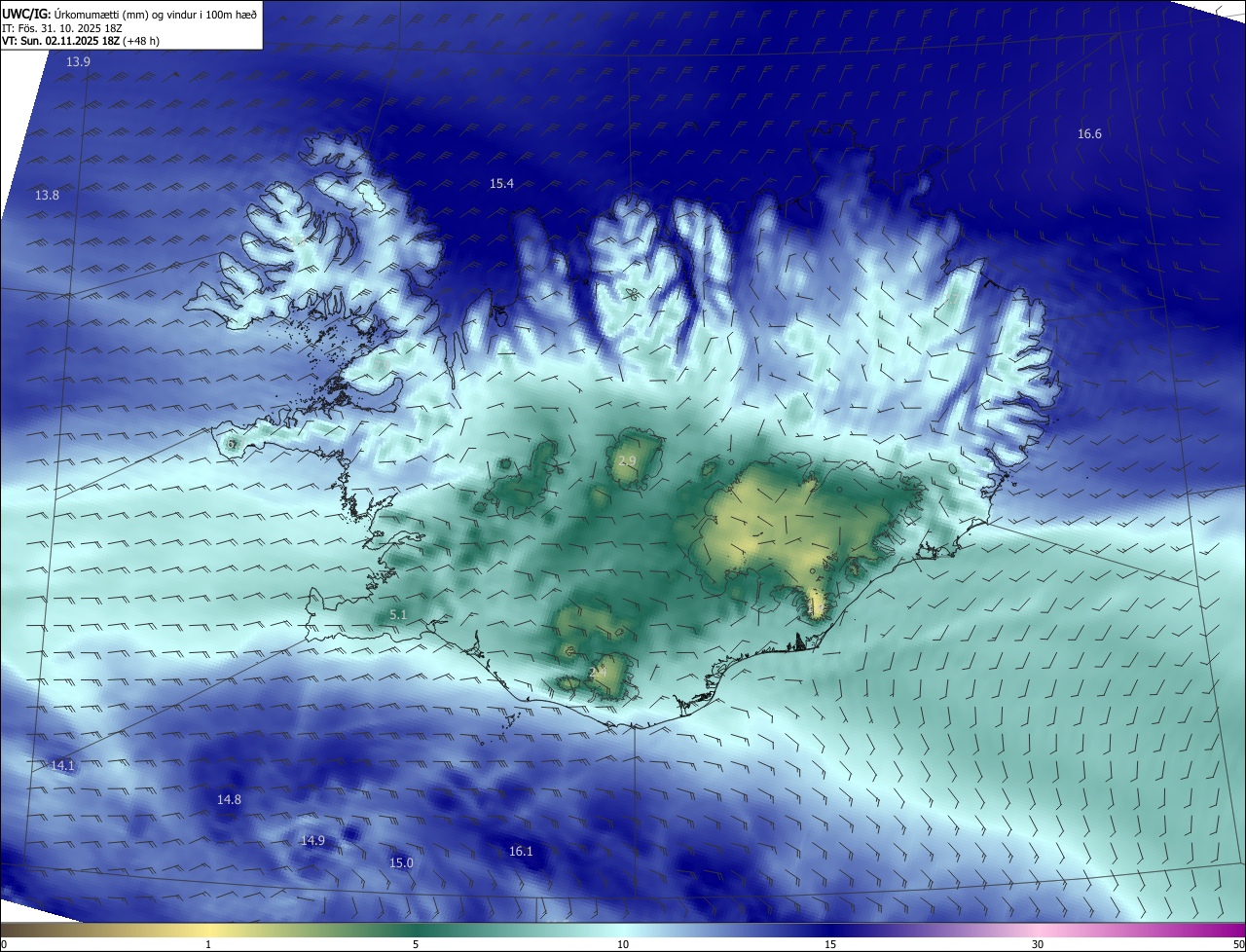Click the 15.0 value label on the map

tap(401, 862)
